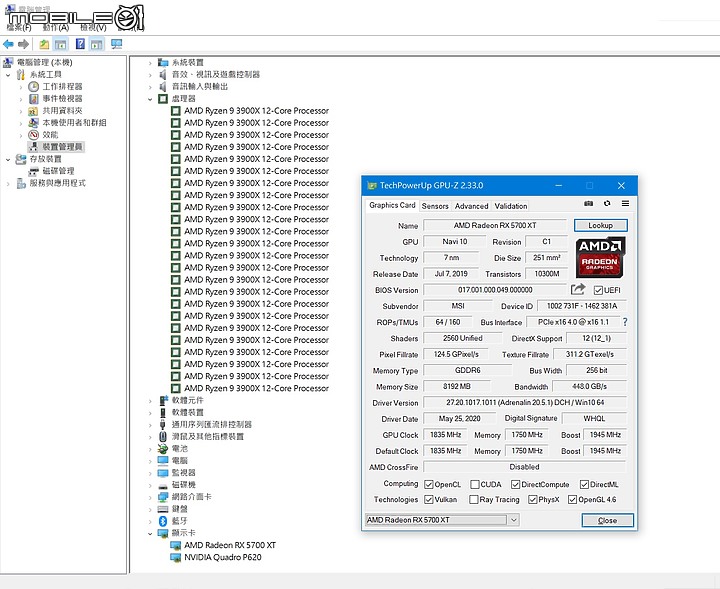Collapse the 系統工具 tree node
The image size is (720, 589).
[8, 74]
